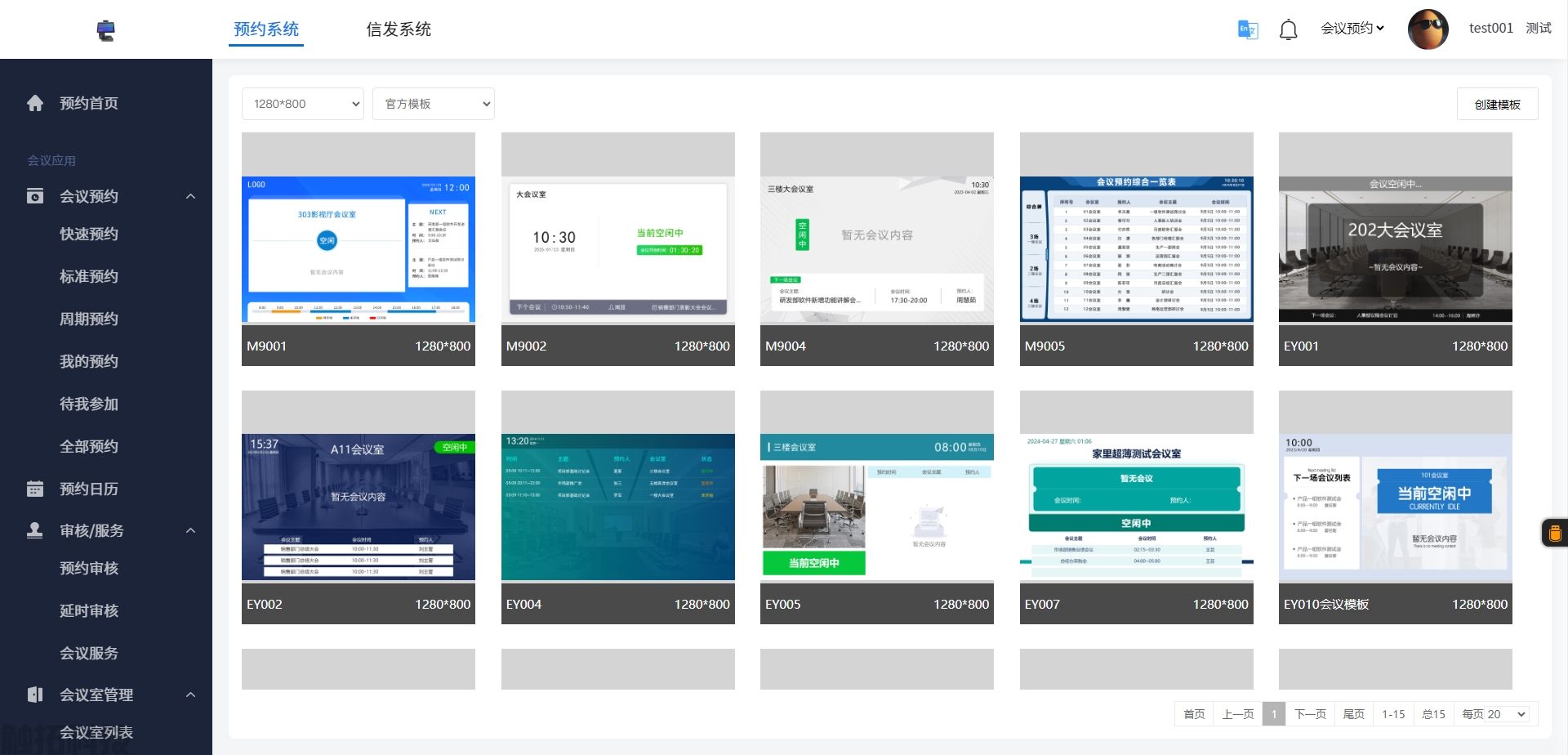Open the 官方模板 template filter dropdown
This screenshot has width=1568, height=755.
(x=433, y=104)
